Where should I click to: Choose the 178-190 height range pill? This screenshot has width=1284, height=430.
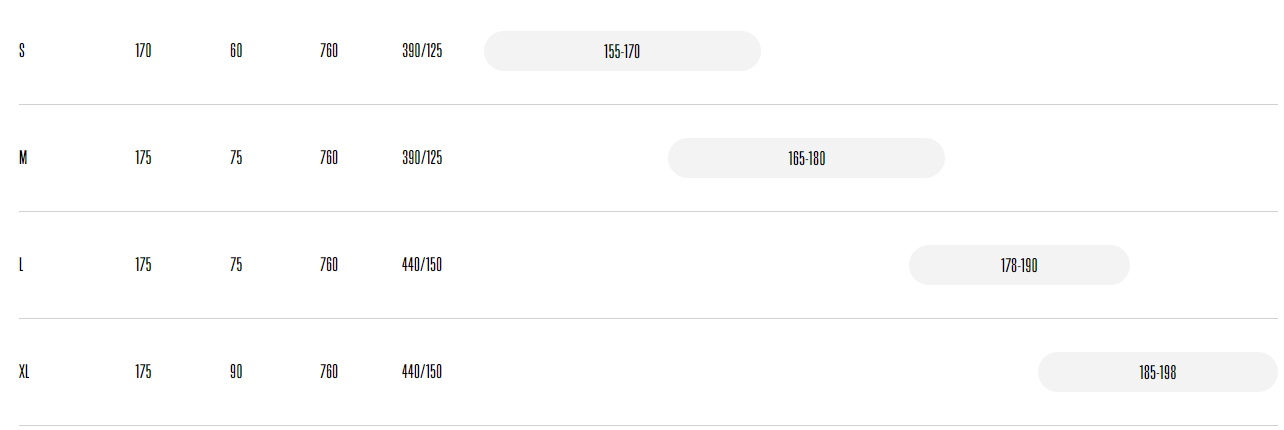pos(1019,265)
